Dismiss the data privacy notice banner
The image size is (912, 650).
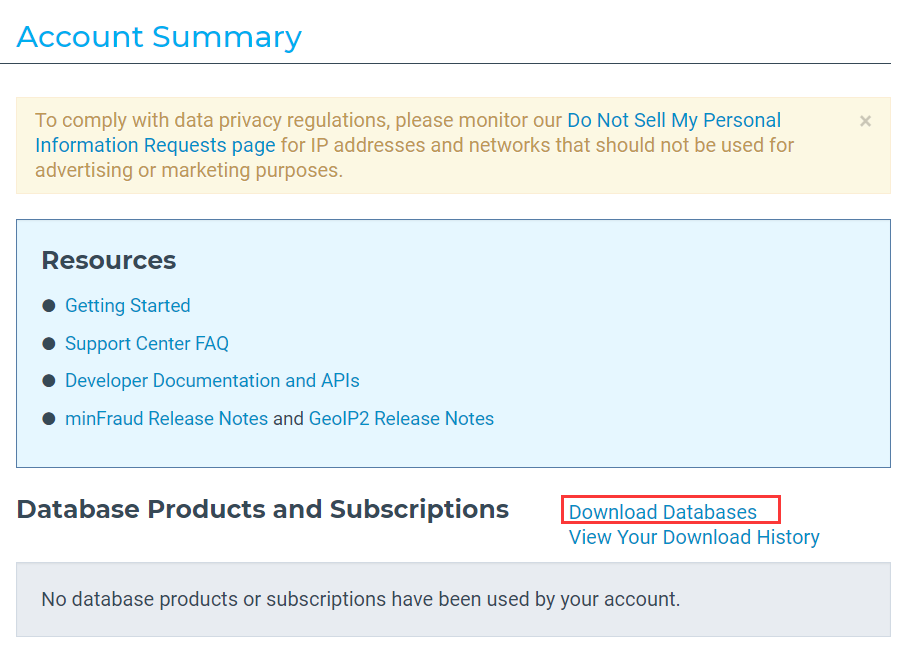865,121
